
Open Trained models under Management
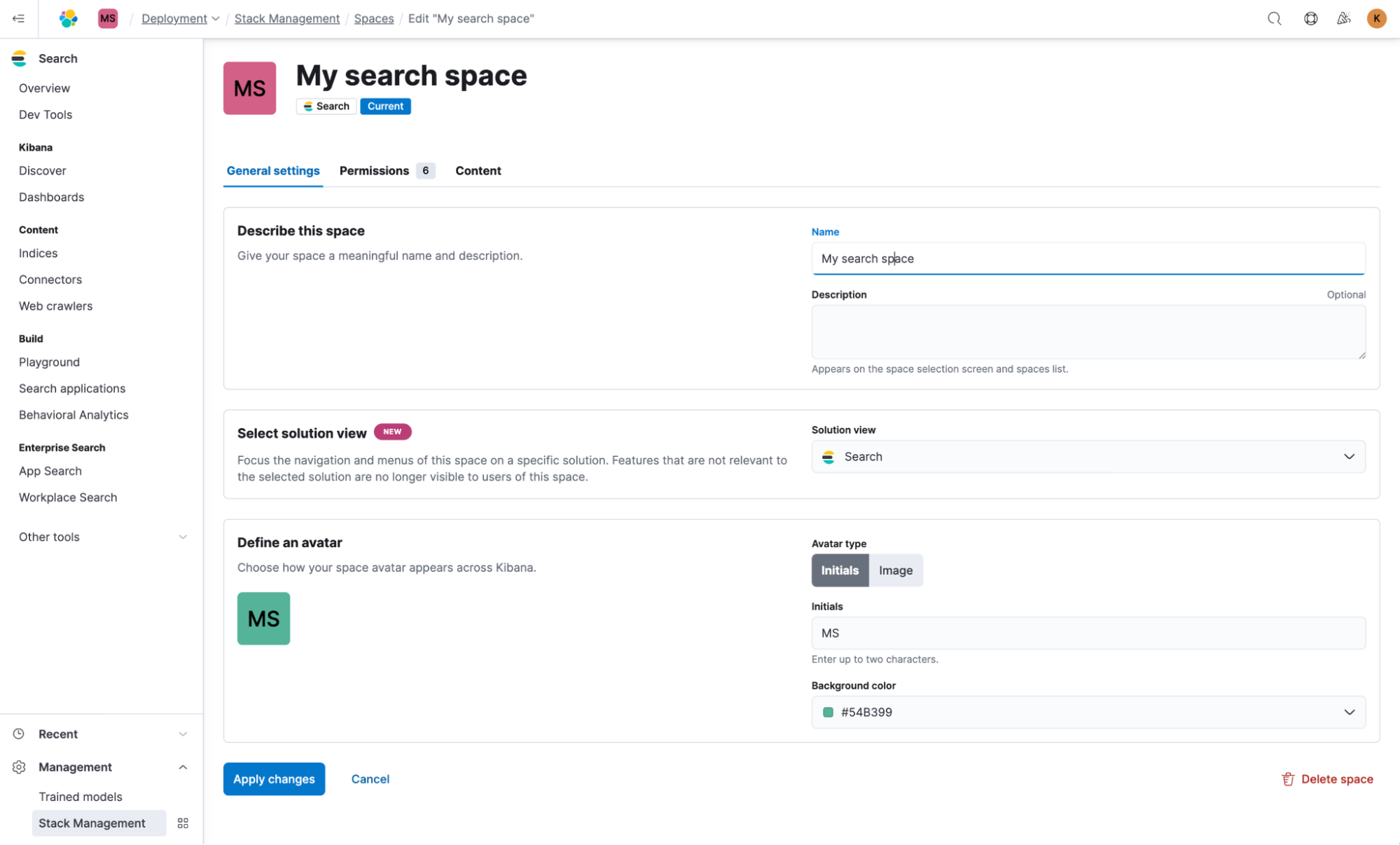(x=81, y=797)
